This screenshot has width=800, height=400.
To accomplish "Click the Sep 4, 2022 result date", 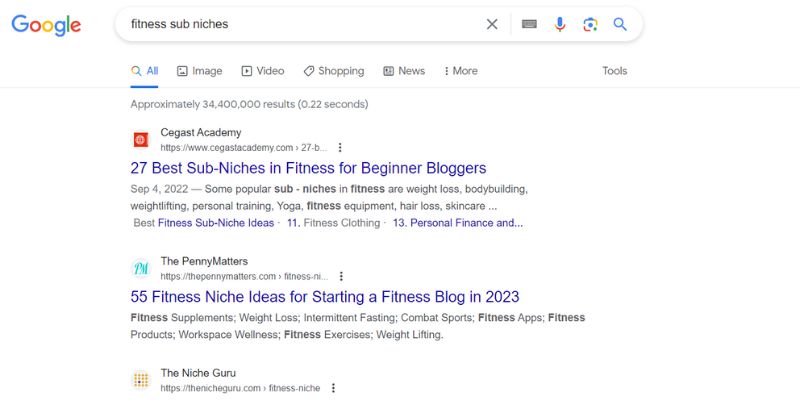I will pyautogui.click(x=159, y=189).
